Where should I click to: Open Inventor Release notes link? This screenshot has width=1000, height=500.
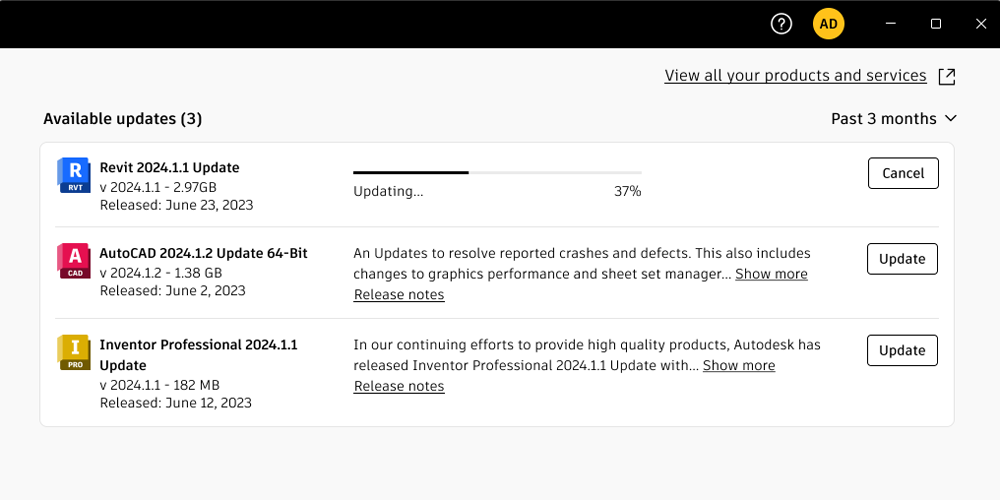399,387
